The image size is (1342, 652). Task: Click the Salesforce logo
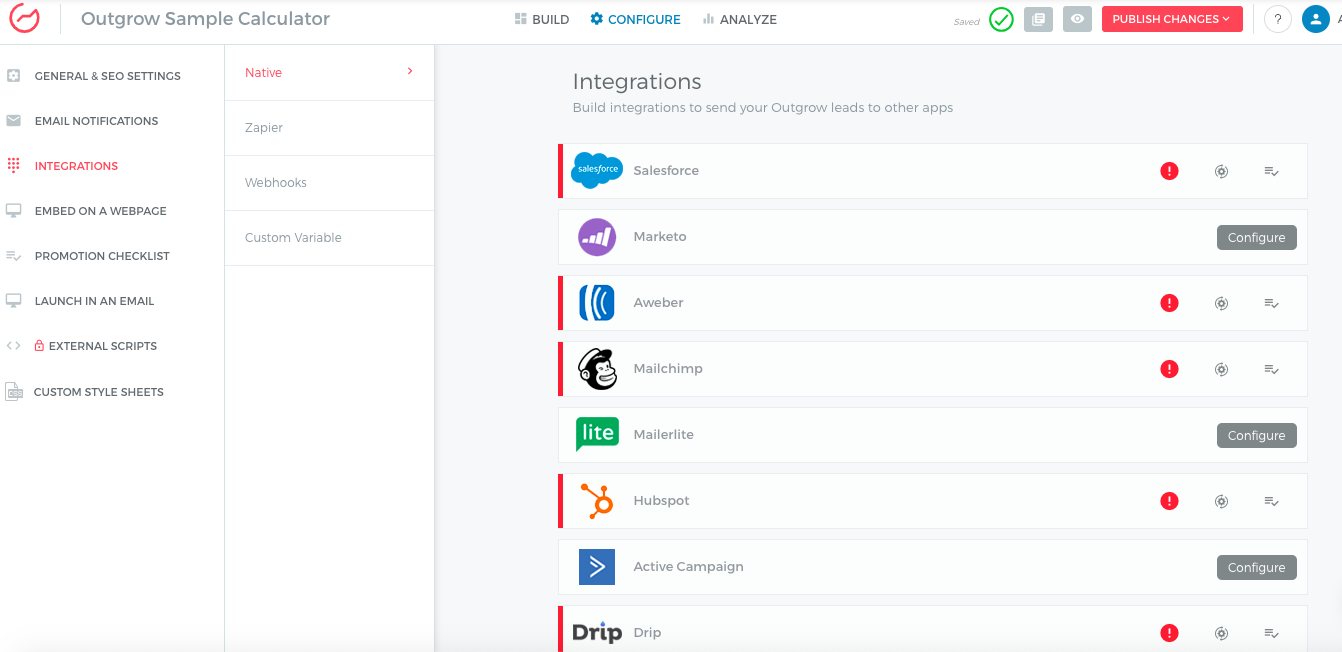pyautogui.click(x=597, y=171)
